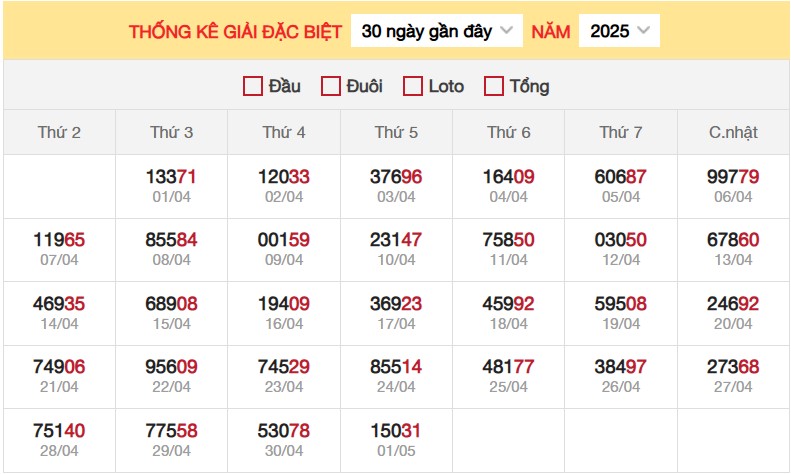Image resolution: width=791 pixels, height=474 pixels.
Task: Click result 27368 dated 27/04
Action: (x=733, y=367)
